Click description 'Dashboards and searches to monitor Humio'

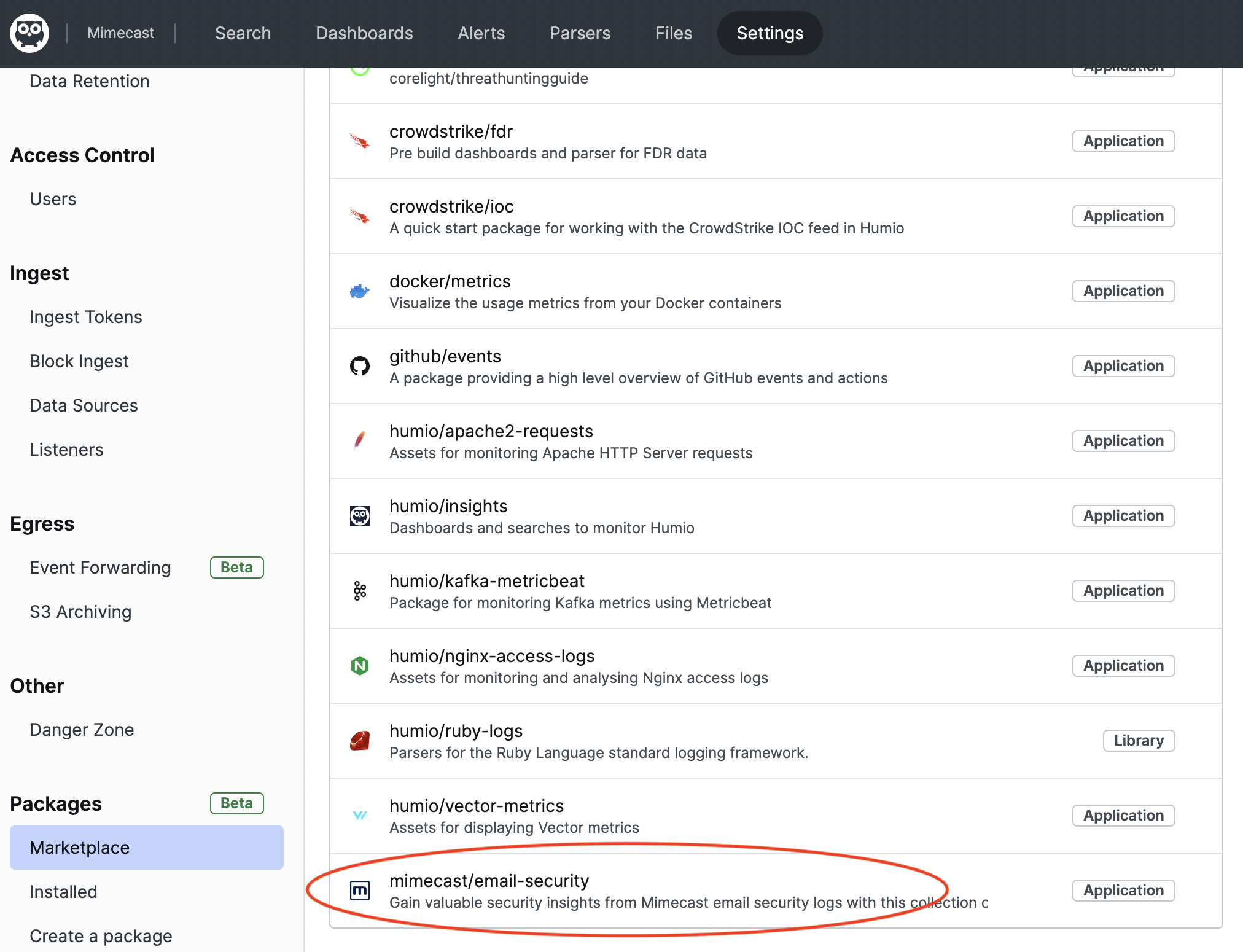[542, 528]
